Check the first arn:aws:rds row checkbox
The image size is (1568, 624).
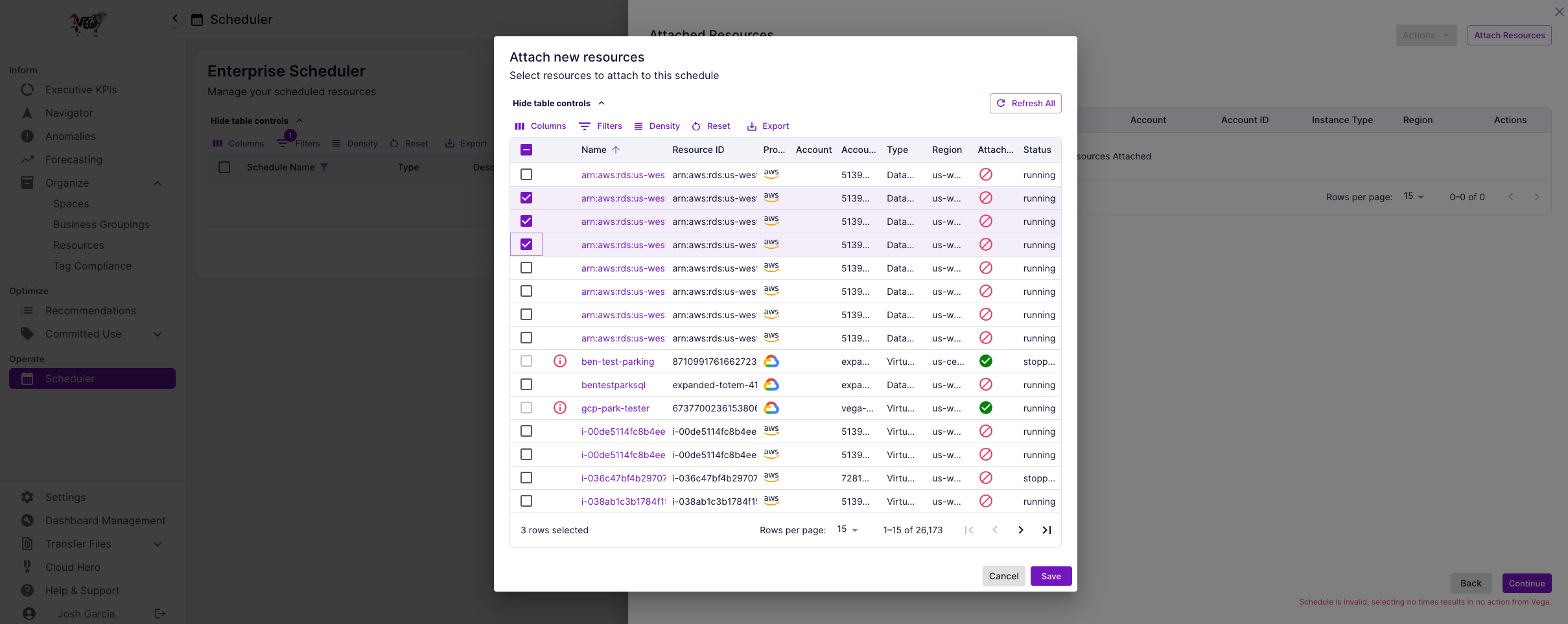[526, 175]
